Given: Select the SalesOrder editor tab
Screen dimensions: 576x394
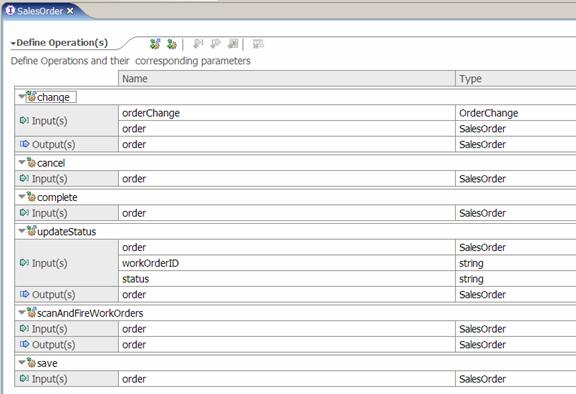Looking at the screenshot, I should tap(40, 11).
